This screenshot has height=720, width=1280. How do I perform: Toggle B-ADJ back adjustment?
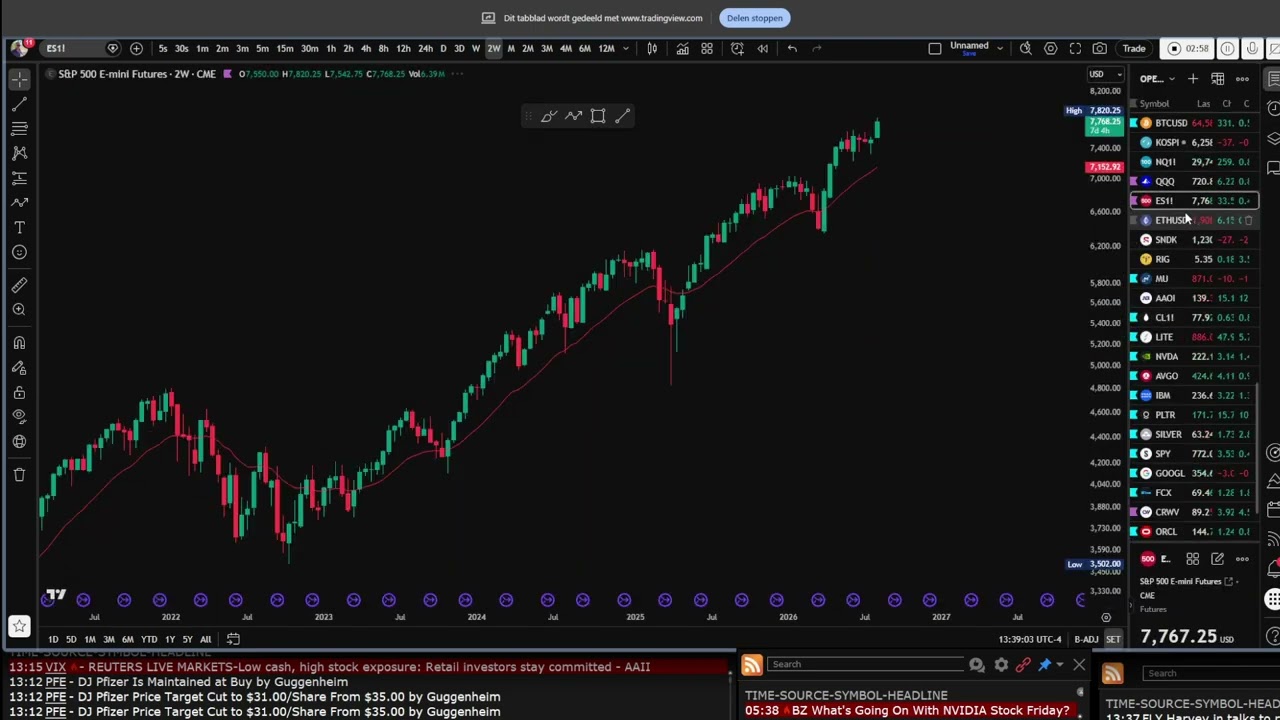coord(1086,639)
